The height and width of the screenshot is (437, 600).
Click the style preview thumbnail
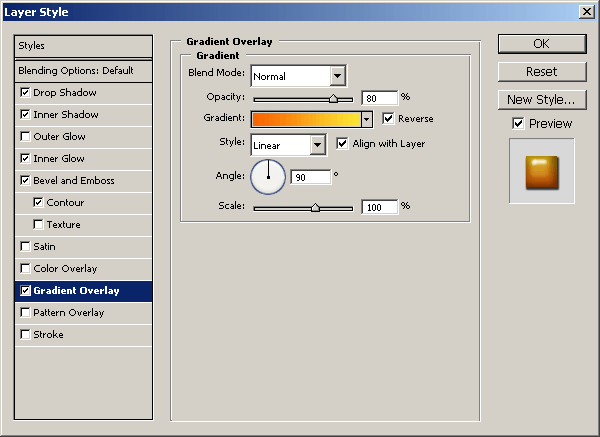tap(542, 171)
